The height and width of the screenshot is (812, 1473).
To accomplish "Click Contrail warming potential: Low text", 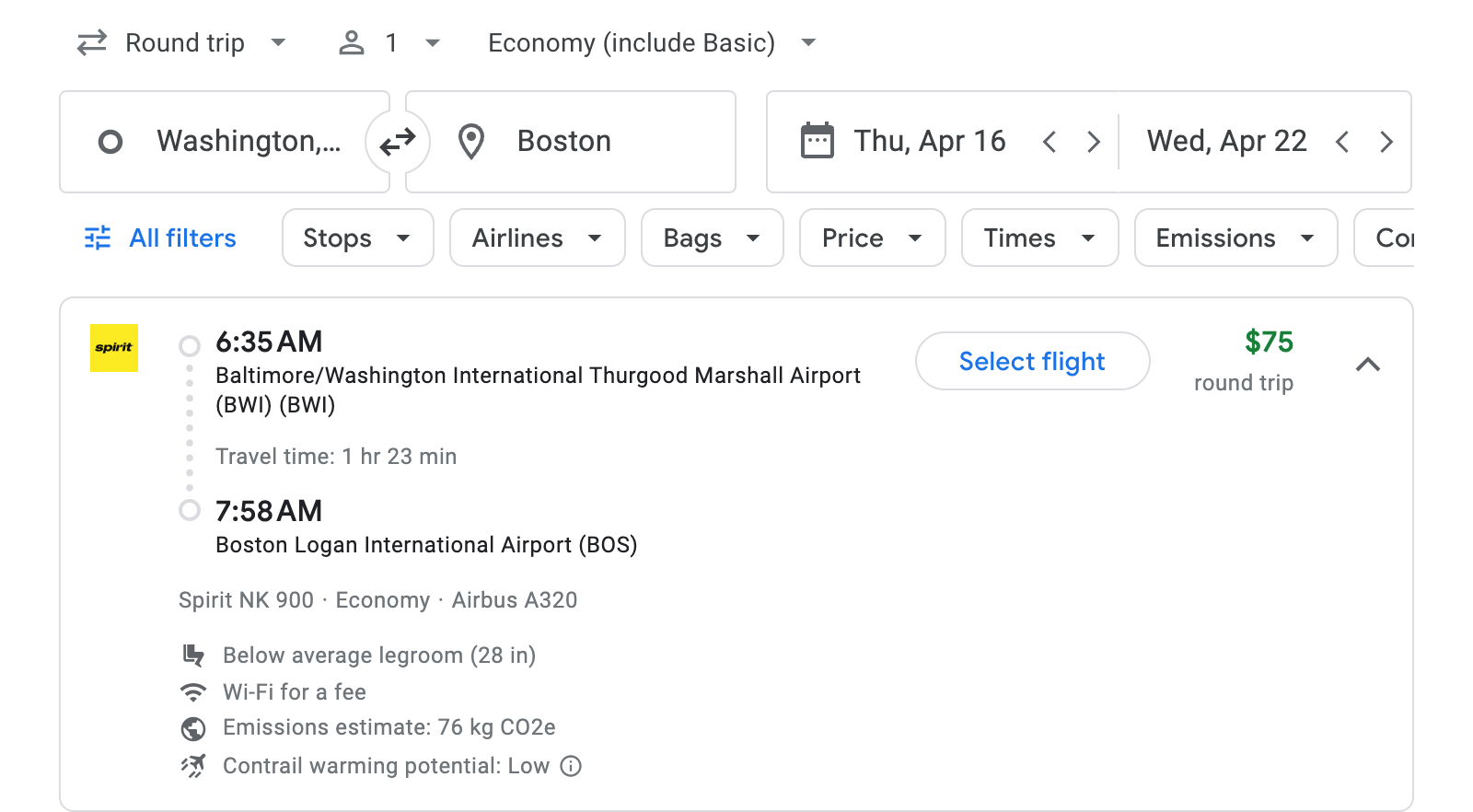I will point(387,766).
